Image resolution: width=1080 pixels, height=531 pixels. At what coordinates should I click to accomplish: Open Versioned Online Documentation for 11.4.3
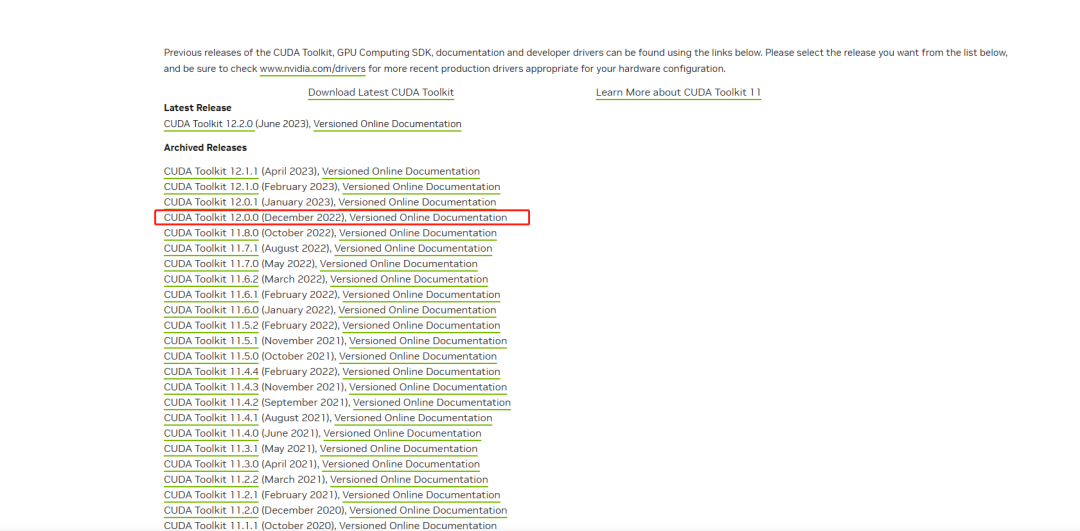point(428,387)
